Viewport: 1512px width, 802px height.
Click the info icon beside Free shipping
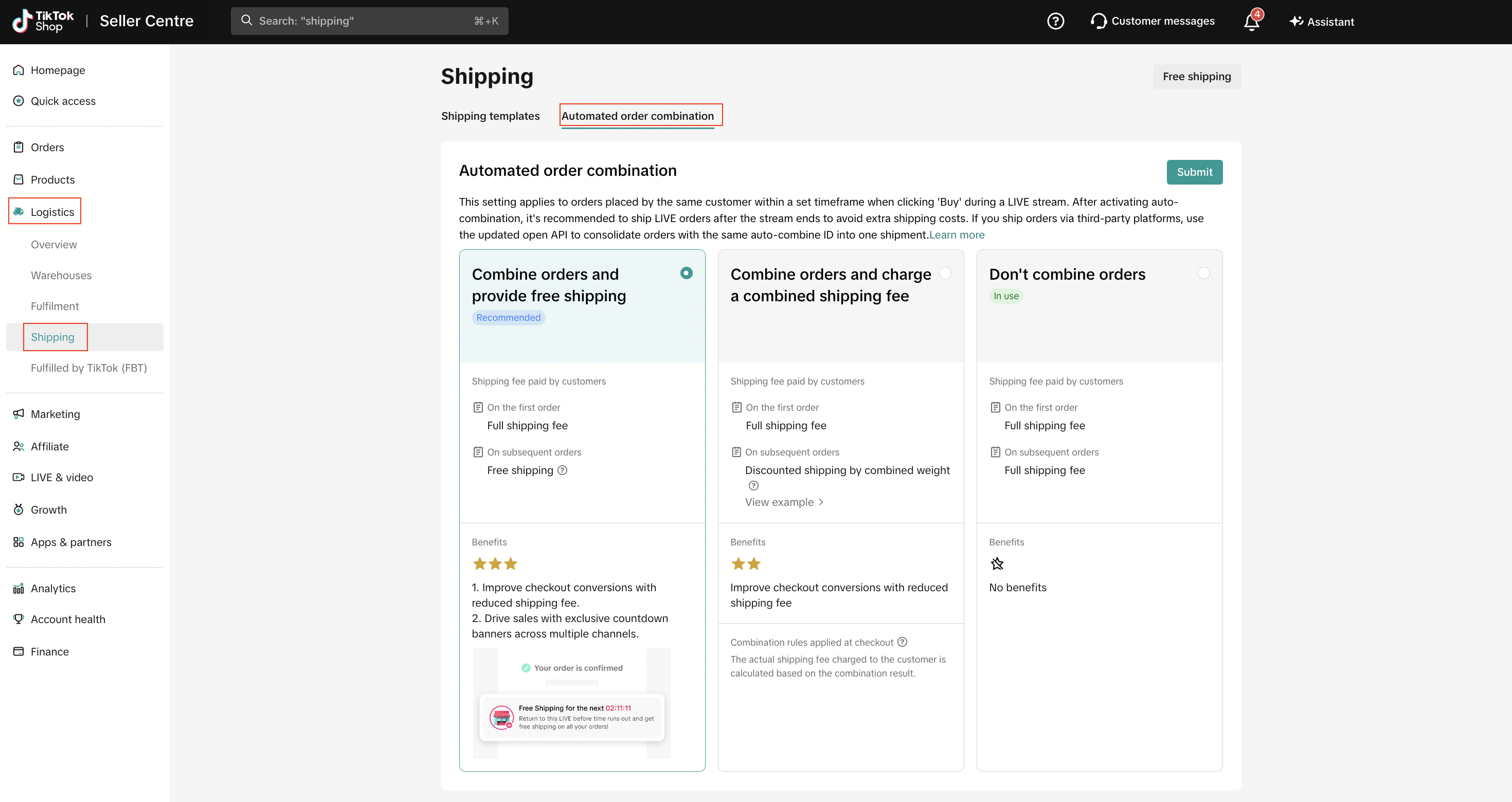pyautogui.click(x=562, y=470)
